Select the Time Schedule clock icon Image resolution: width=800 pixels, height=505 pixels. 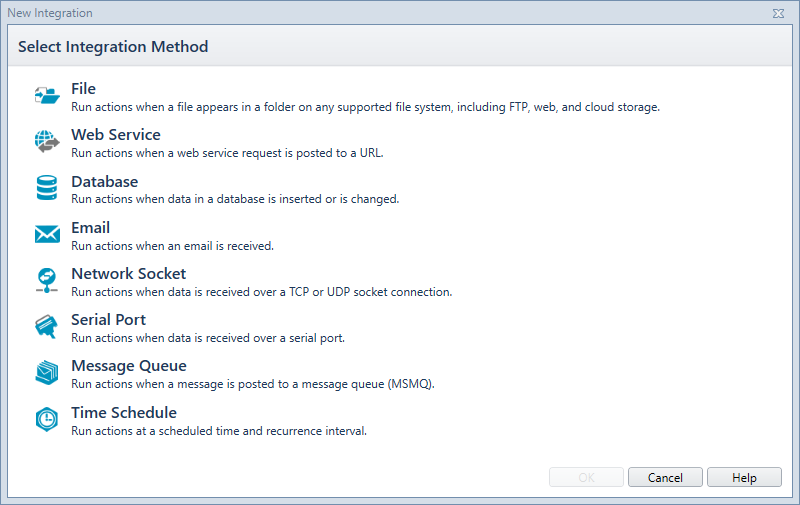coord(47,419)
